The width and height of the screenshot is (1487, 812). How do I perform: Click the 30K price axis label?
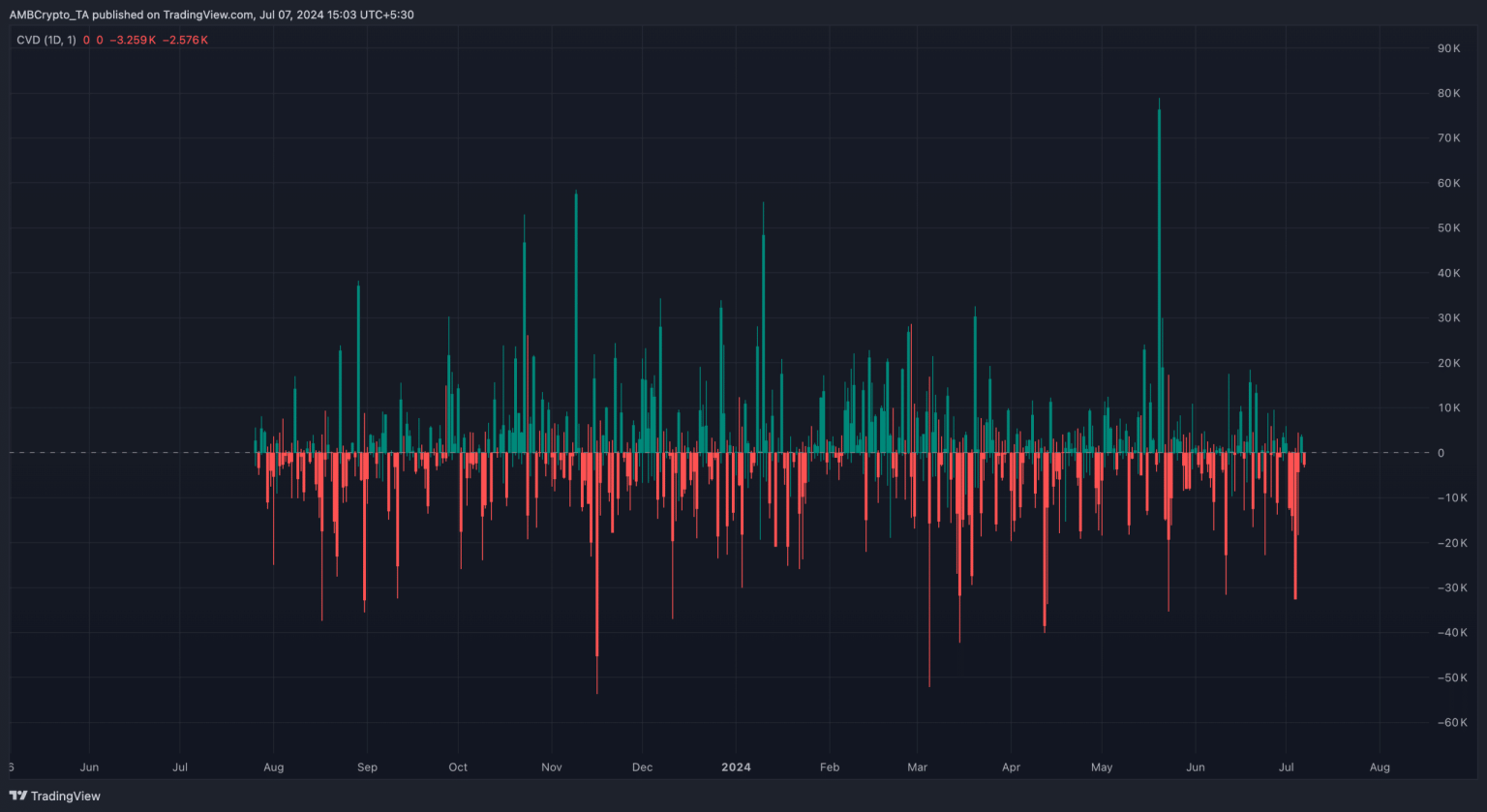1448,317
